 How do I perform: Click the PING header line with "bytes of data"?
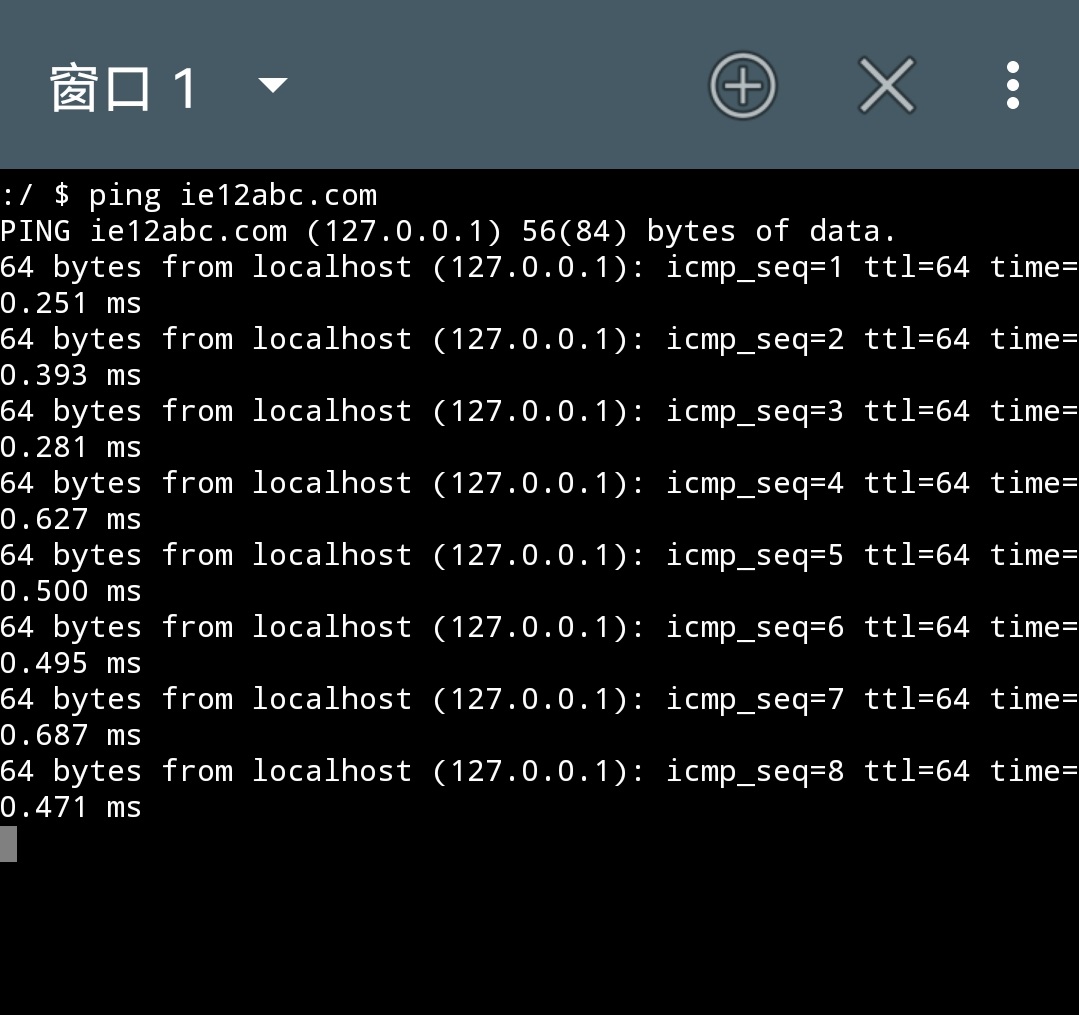(448, 231)
